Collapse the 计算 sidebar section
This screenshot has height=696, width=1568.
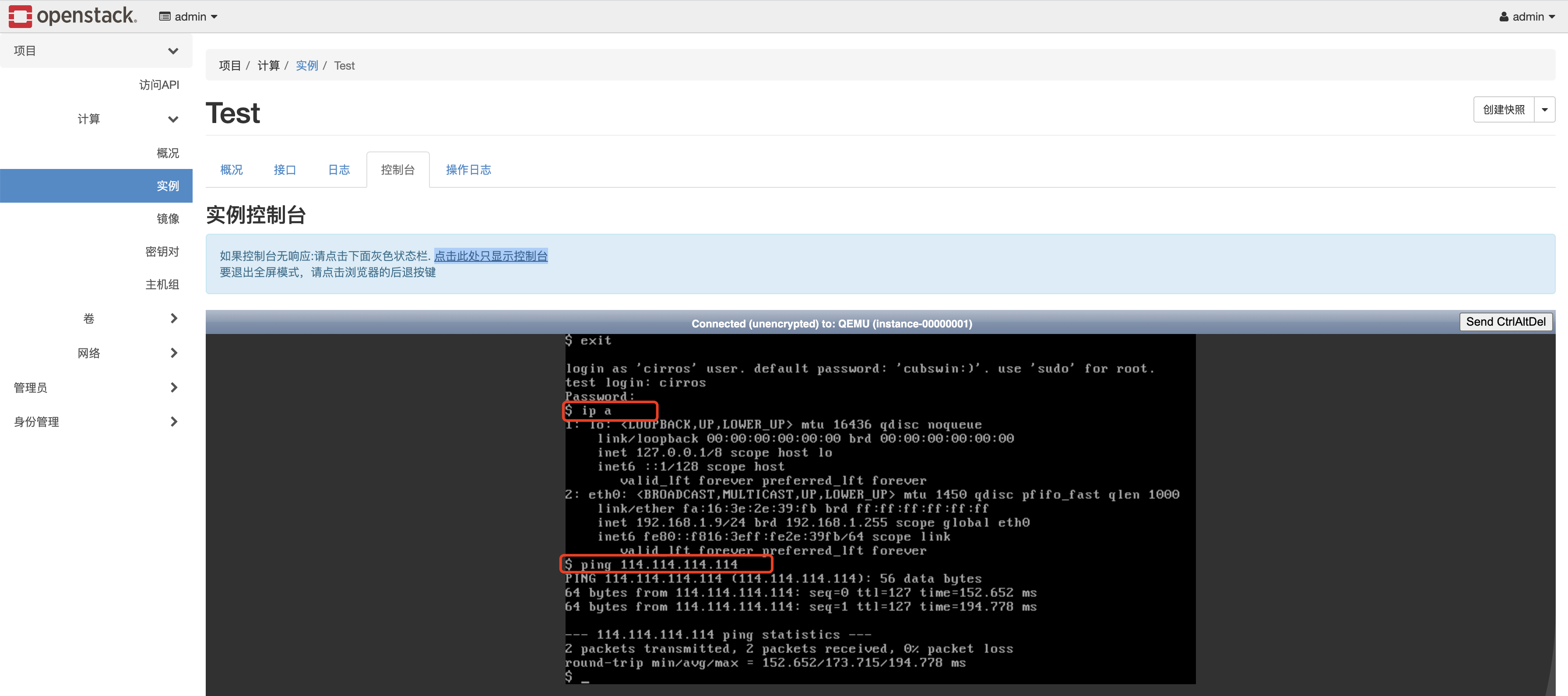[173, 120]
